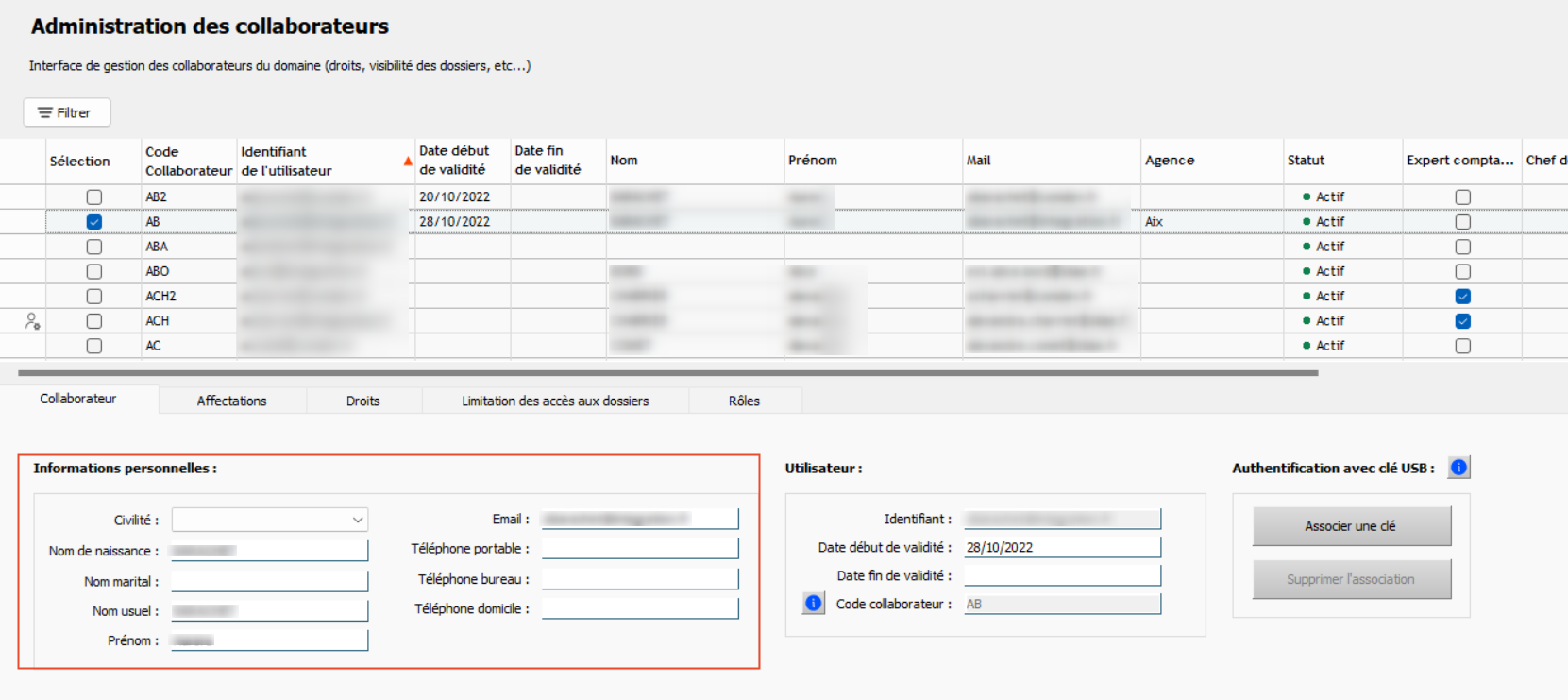The width and height of the screenshot is (1568, 700).
Task: Open the Droits tab
Action: click(362, 401)
